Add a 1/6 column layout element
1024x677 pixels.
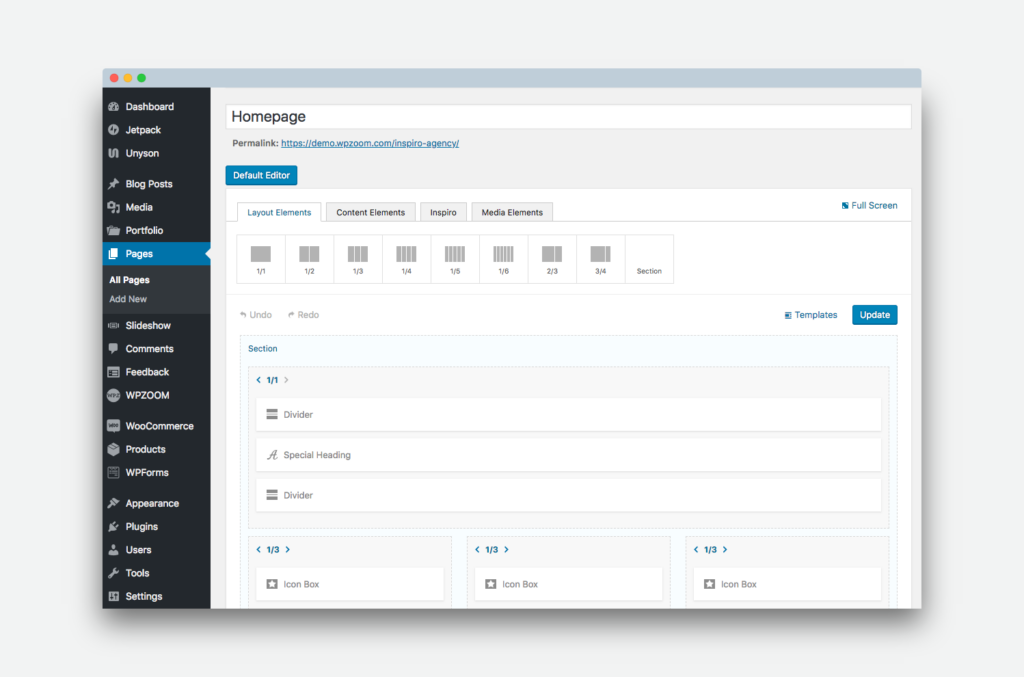point(504,259)
